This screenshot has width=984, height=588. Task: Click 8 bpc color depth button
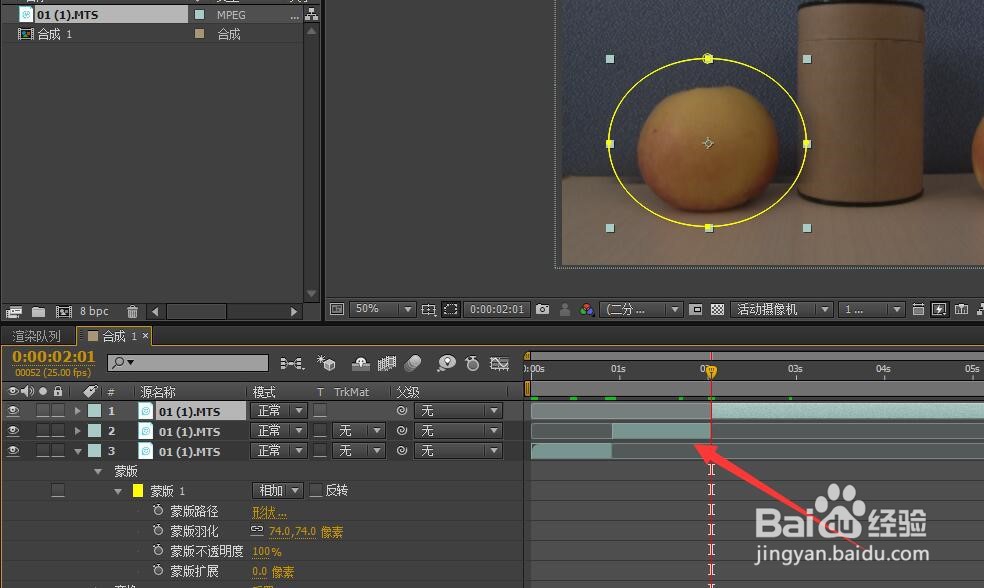click(94, 311)
